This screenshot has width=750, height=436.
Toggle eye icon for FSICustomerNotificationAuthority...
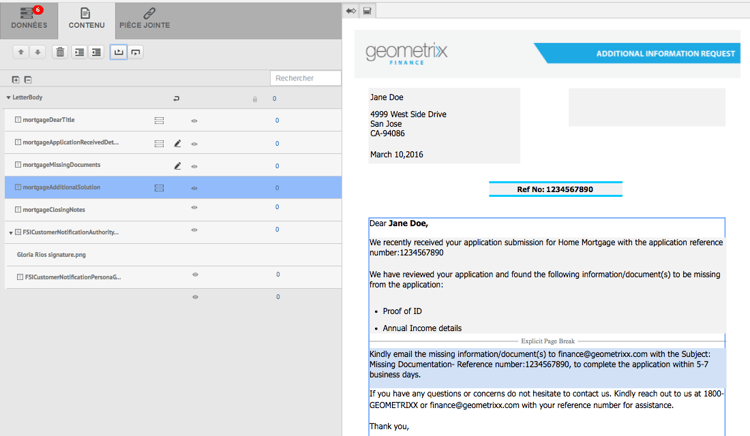click(194, 230)
